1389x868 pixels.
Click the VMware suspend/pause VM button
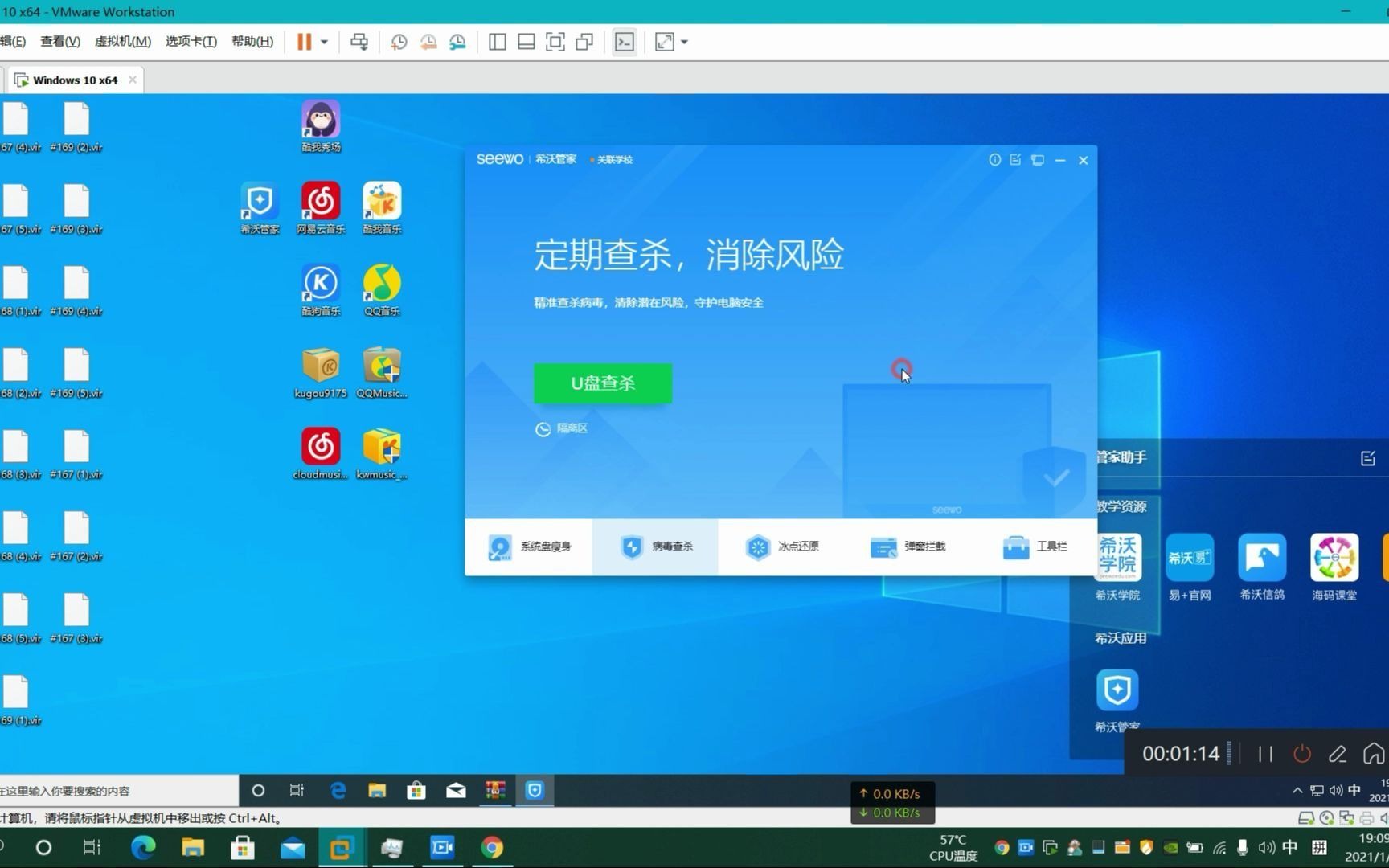click(304, 42)
